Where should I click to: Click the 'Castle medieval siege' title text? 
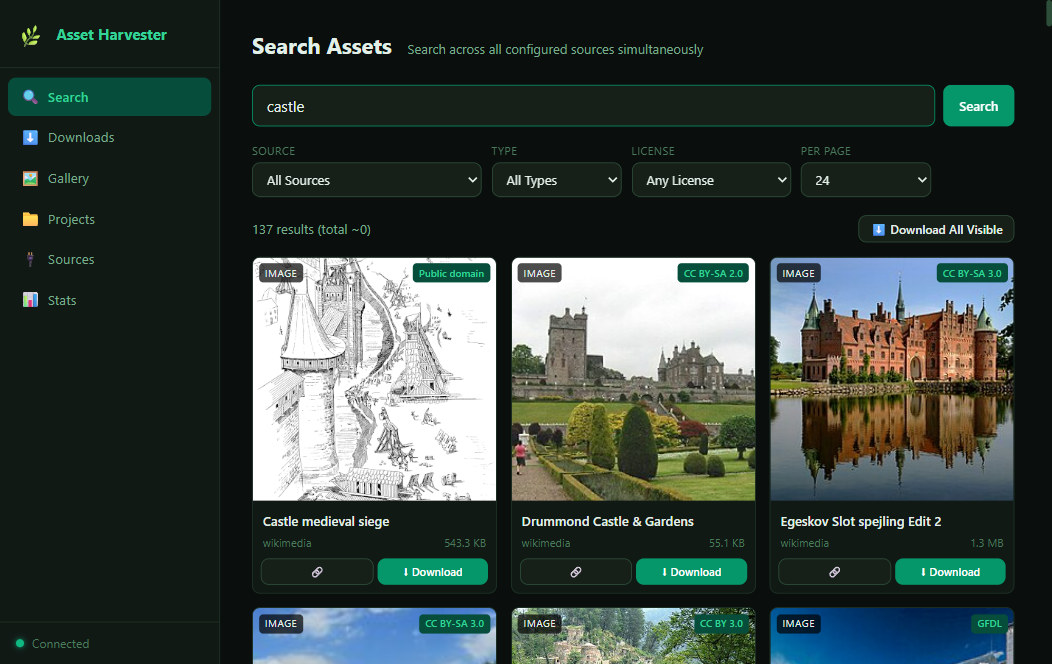(x=326, y=521)
